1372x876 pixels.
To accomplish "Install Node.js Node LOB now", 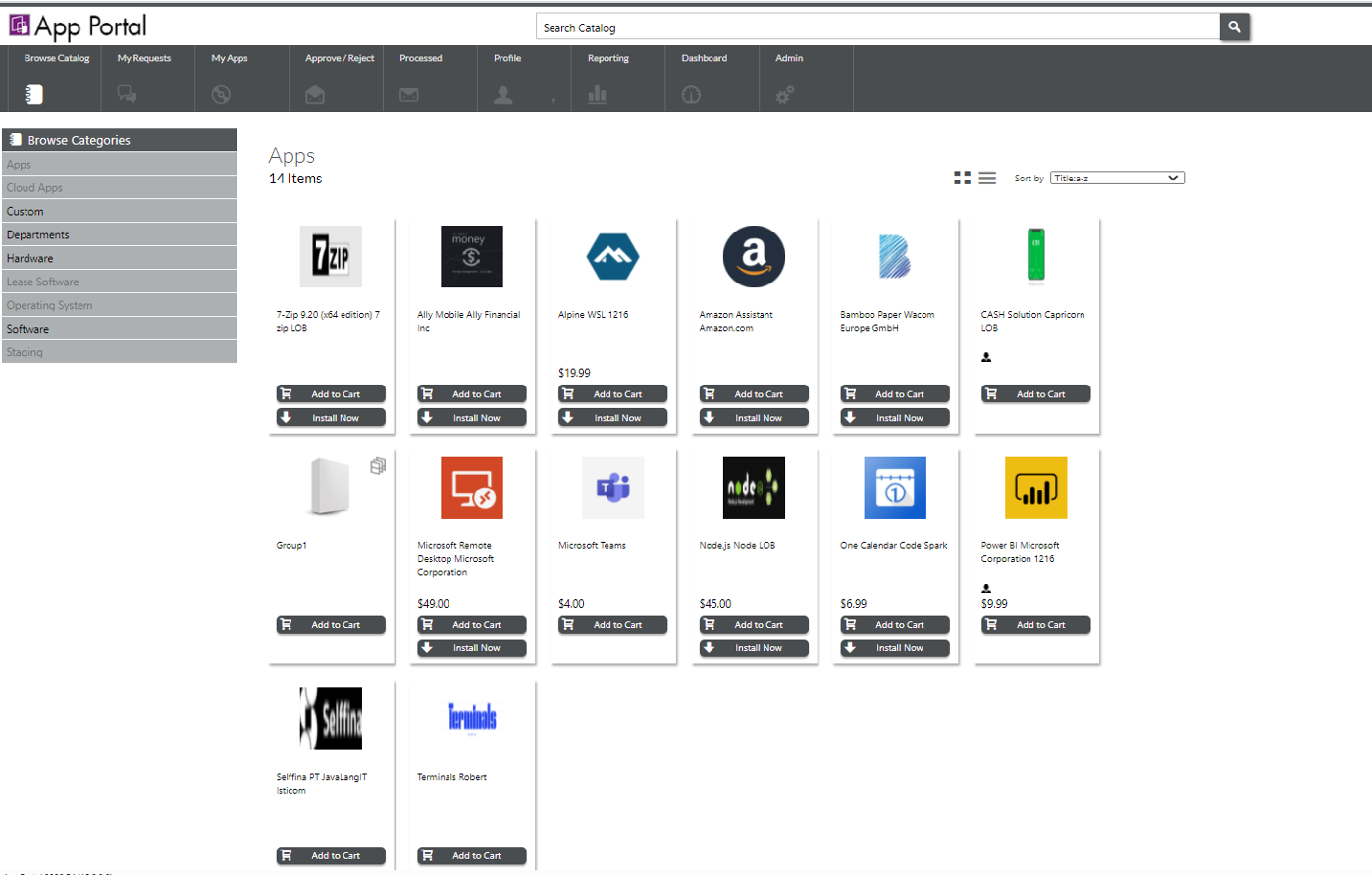I will pyautogui.click(x=754, y=648).
